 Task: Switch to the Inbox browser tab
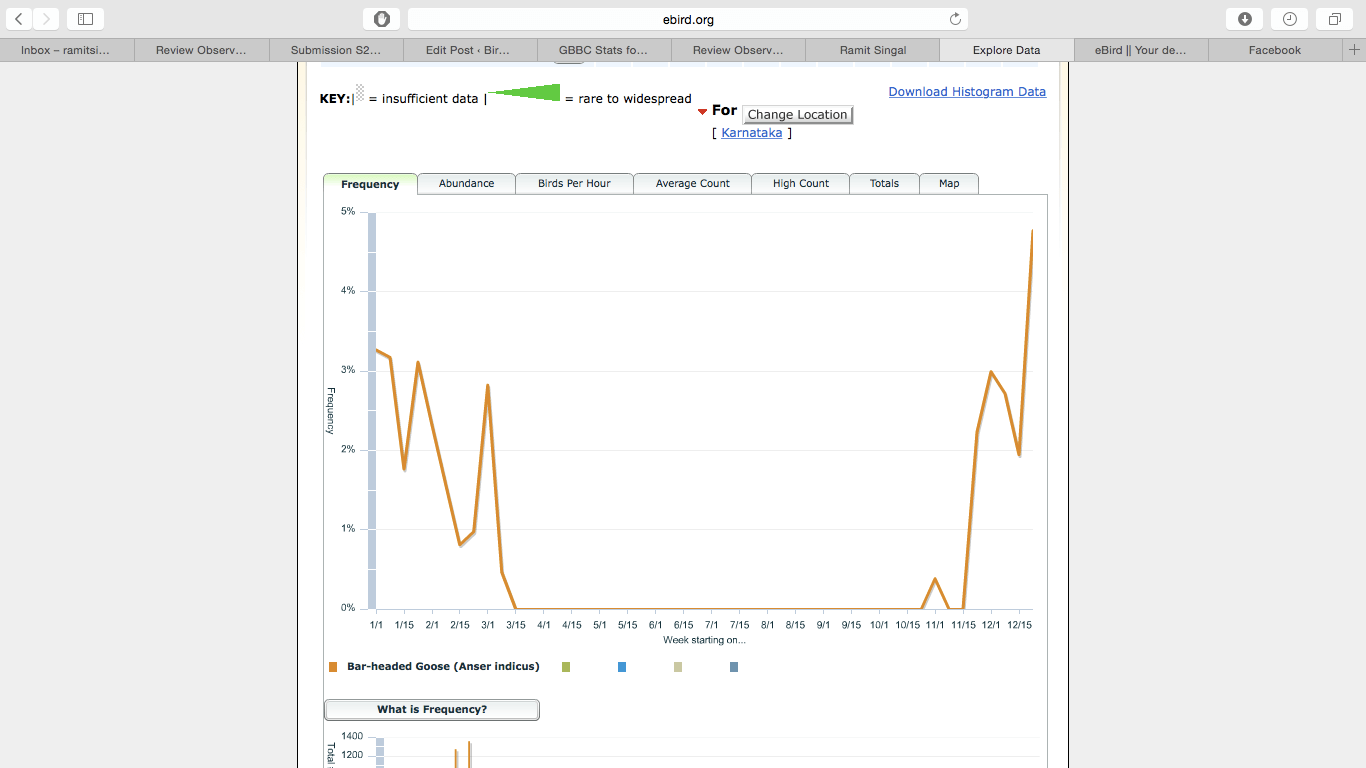coord(66,50)
